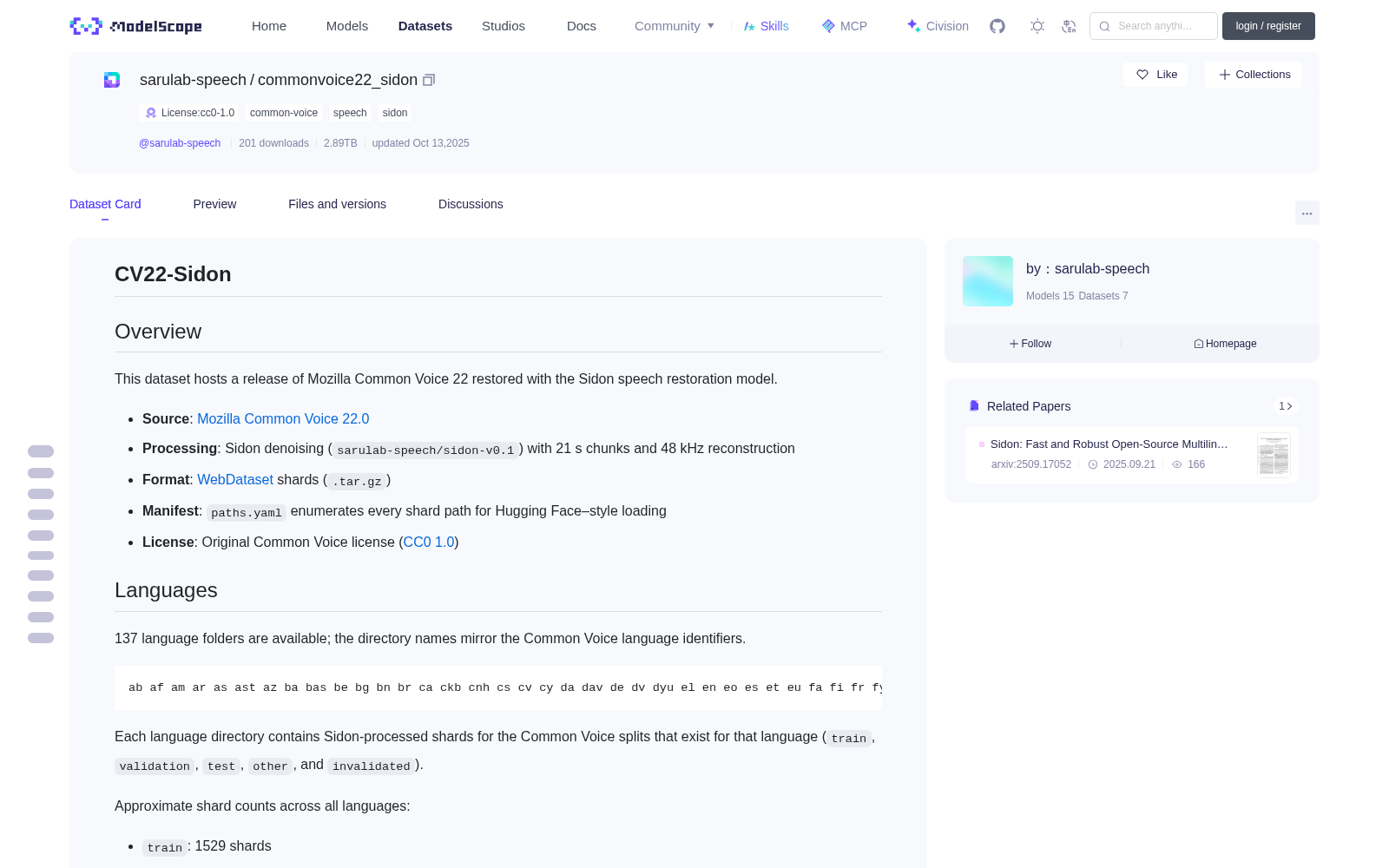Open the WebDataset link
Screen dimensions: 1389x868
[x=235, y=479]
